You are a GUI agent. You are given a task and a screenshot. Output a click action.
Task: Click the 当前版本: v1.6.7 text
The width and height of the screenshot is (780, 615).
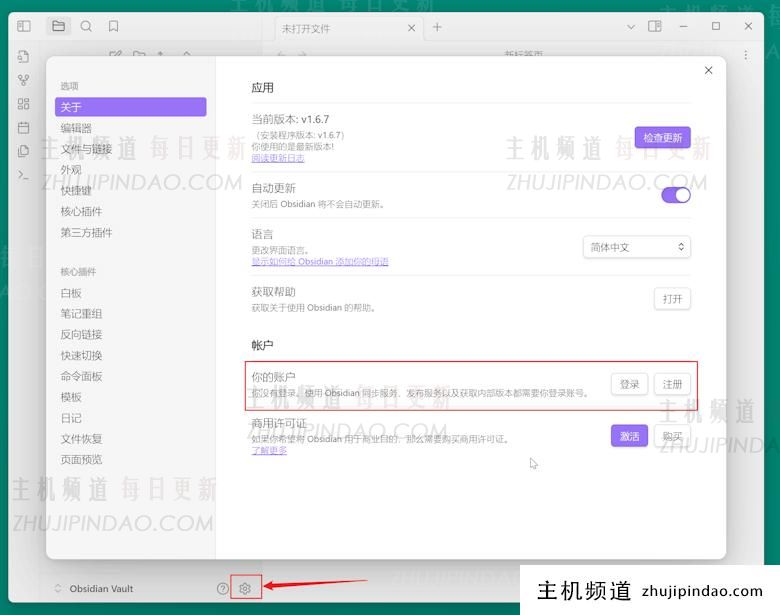coord(290,119)
